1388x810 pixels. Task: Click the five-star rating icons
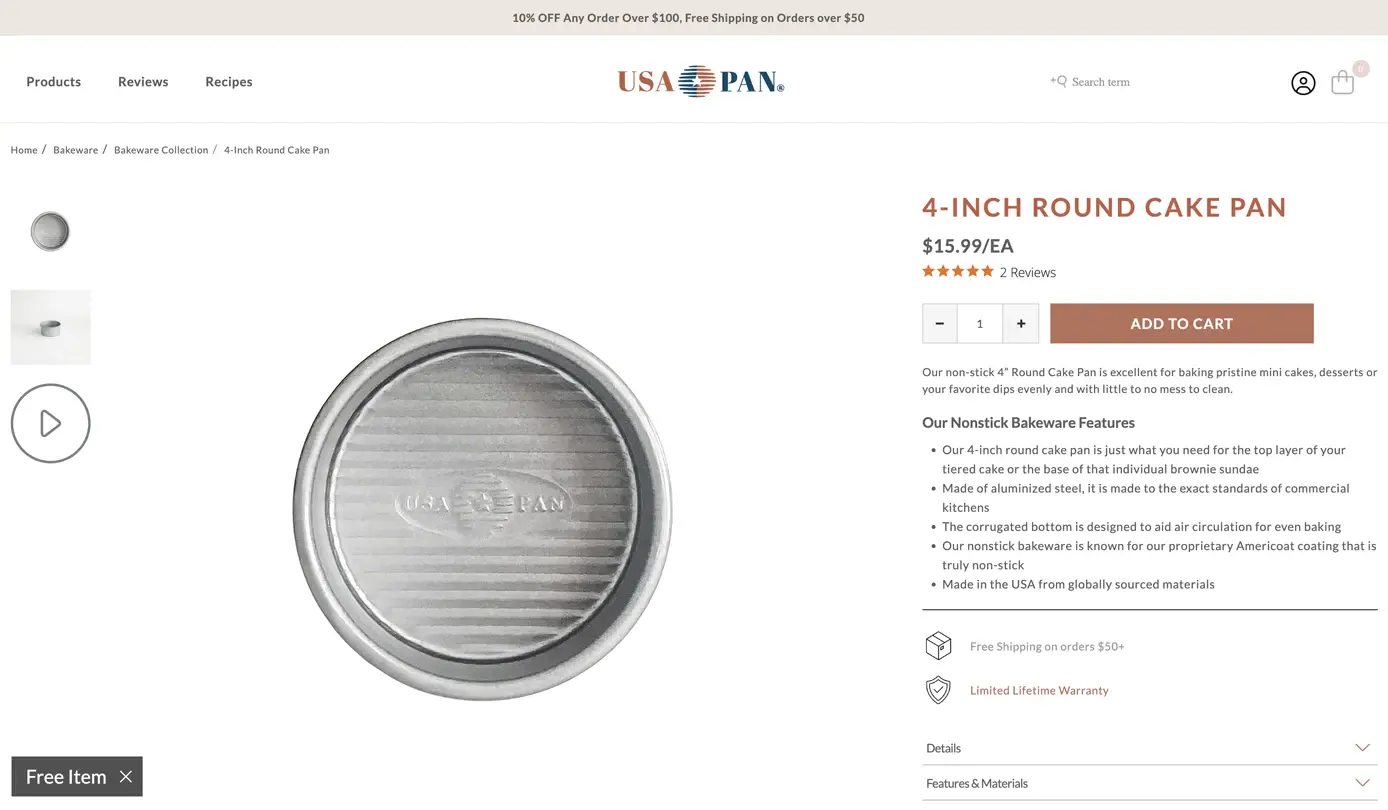point(957,271)
